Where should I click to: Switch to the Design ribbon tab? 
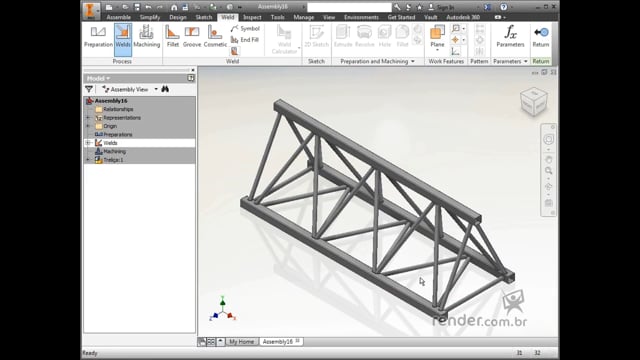[178, 17]
